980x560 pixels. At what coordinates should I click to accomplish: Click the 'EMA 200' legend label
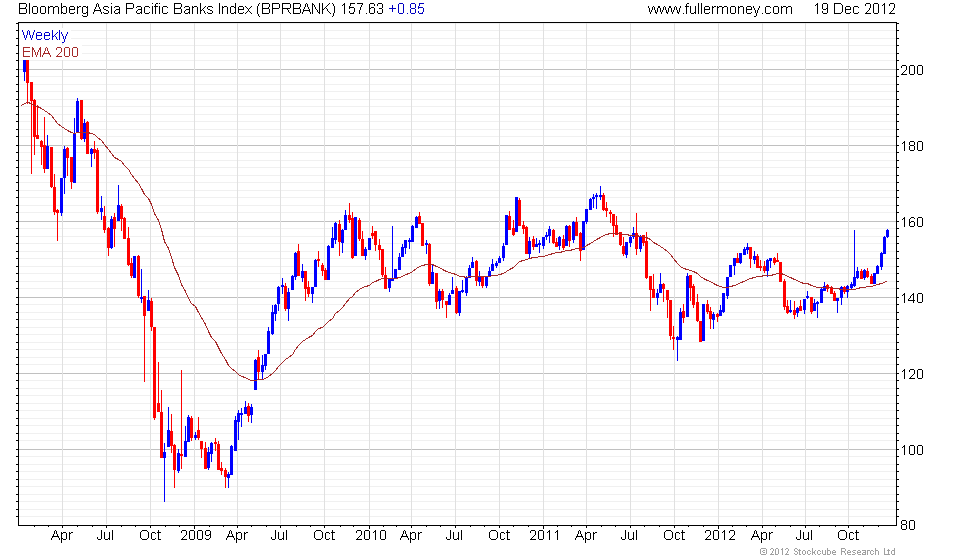point(50,52)
